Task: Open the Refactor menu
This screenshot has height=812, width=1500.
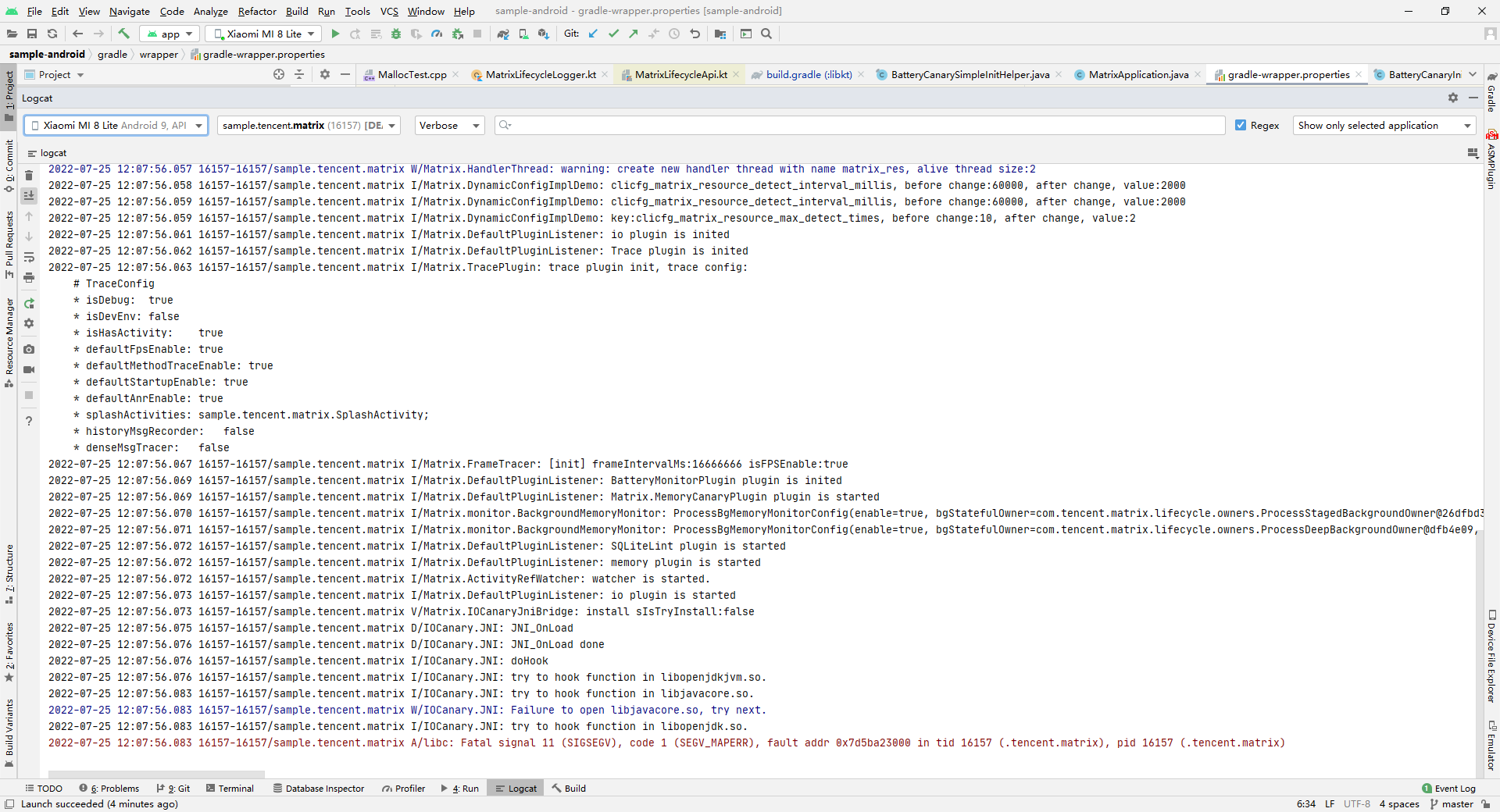Action: coord(257,11)
